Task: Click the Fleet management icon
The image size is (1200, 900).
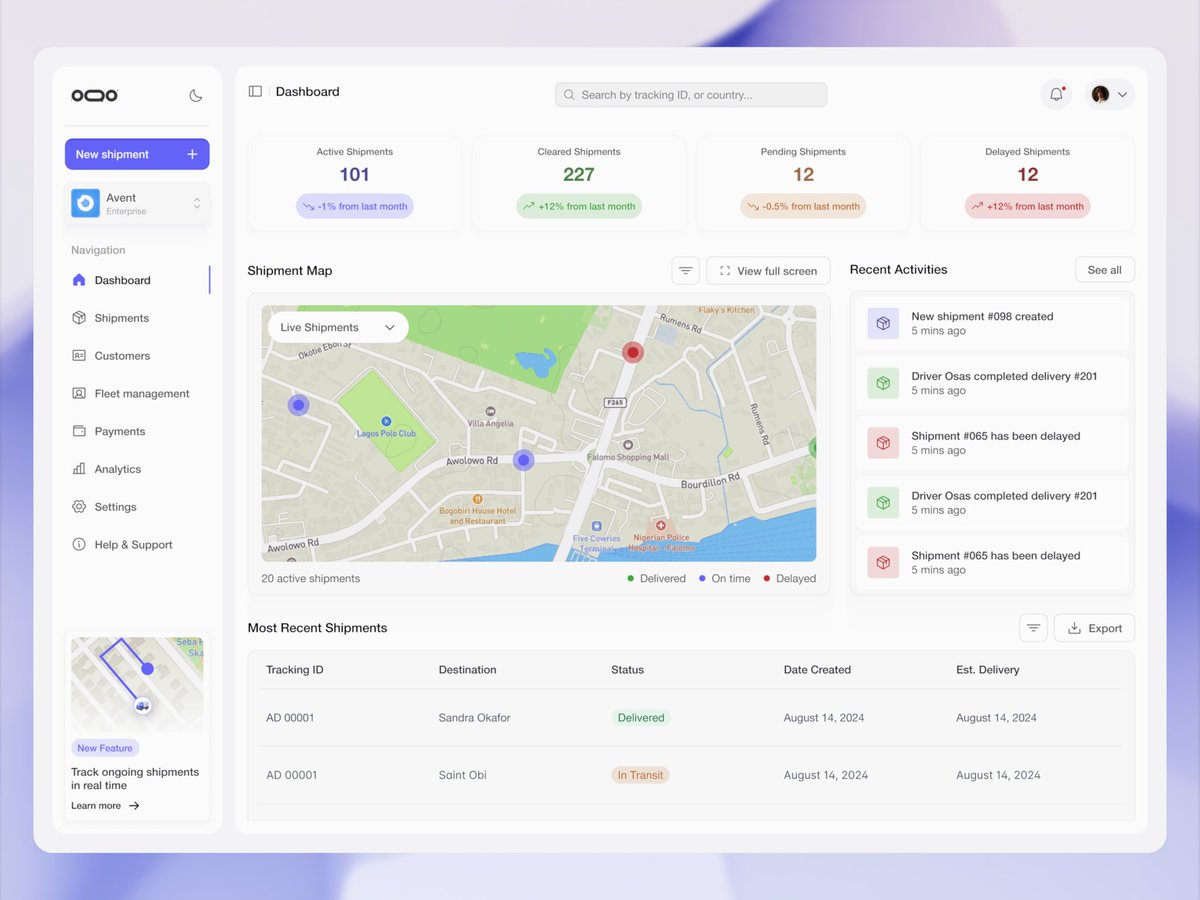Action: click(79, 394)
